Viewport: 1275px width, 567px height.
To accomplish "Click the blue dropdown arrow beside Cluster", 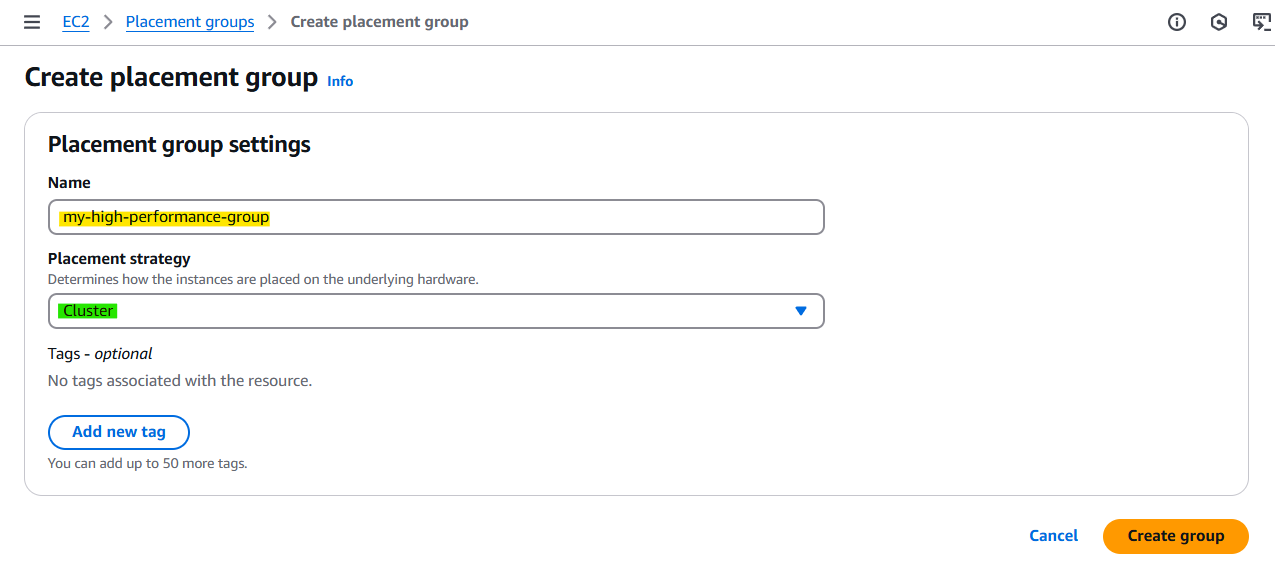I will [x=800, y=311].
